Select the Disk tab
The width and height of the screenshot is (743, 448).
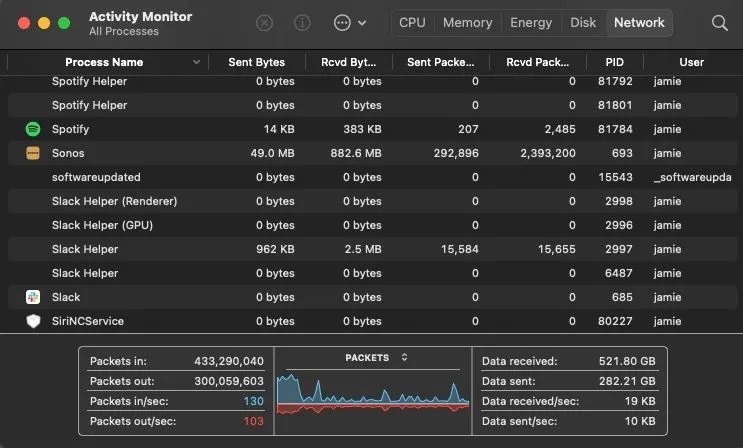(583, 22)
